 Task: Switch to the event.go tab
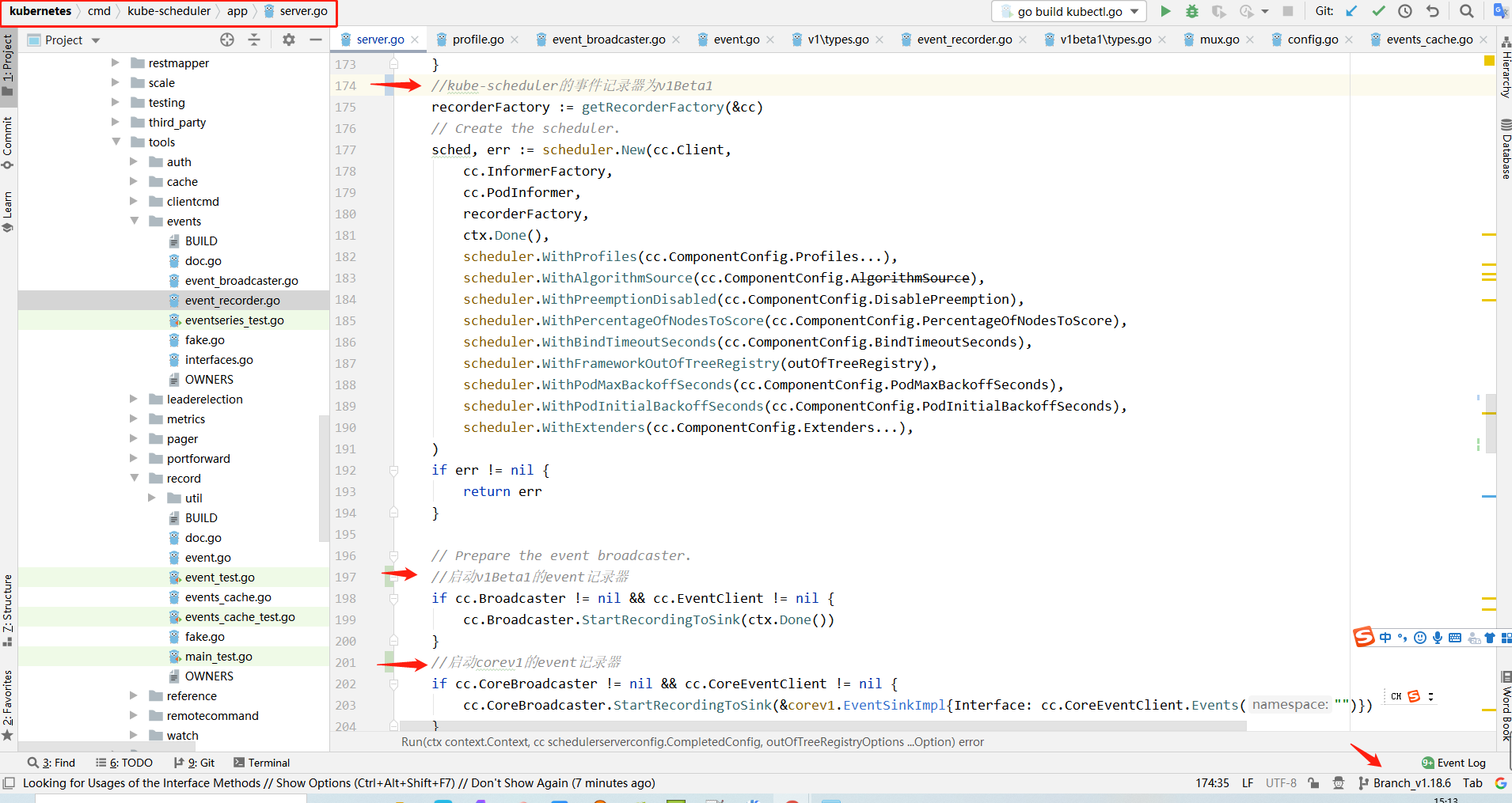click(735, 40)
